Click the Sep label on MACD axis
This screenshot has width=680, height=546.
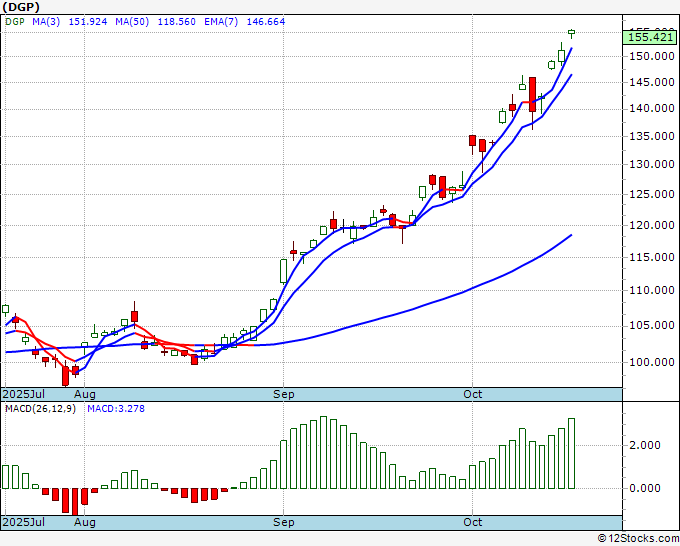click(x=284, y=522)
